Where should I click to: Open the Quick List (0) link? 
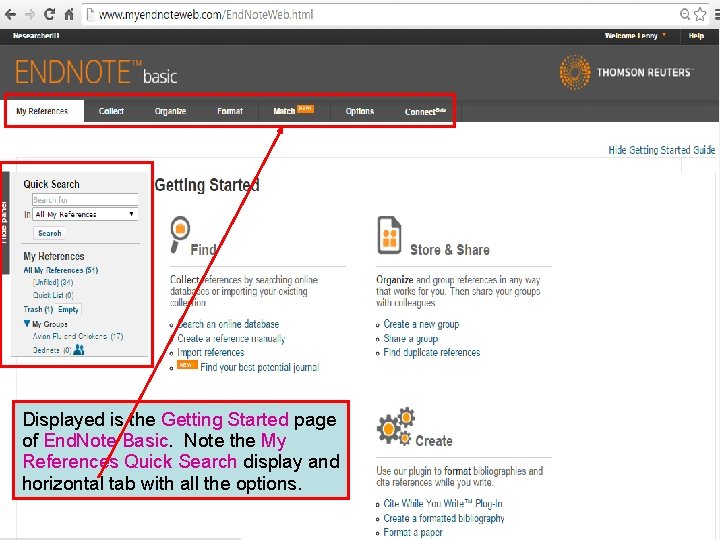[53, 295]
